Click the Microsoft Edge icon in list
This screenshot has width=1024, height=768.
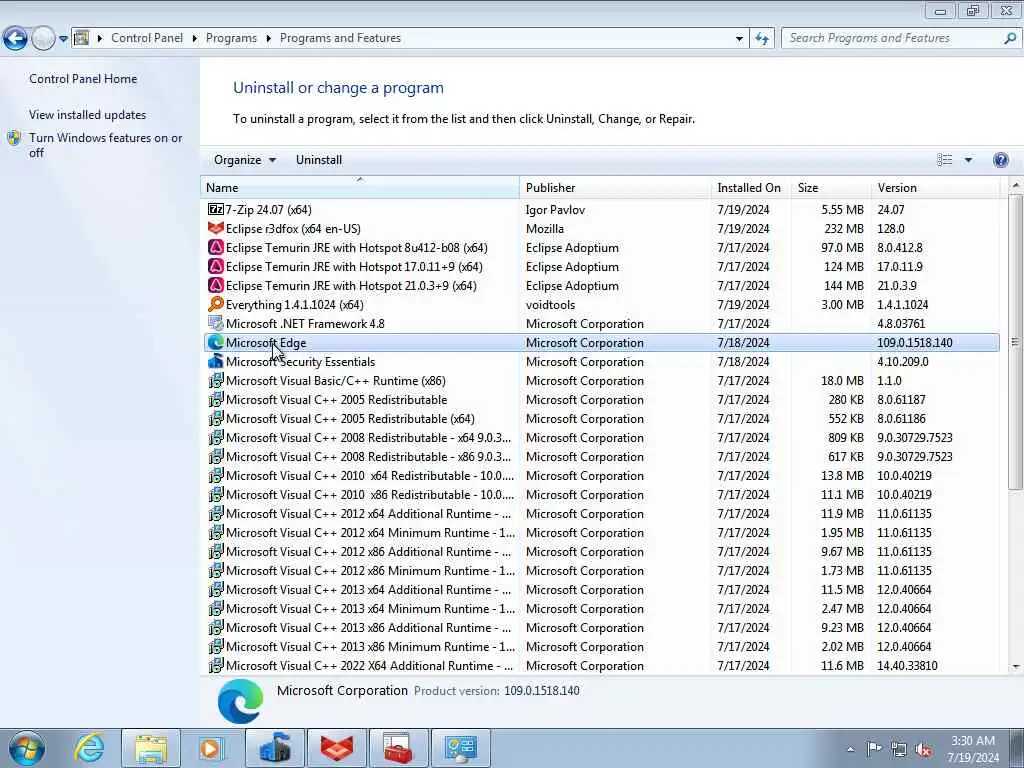(x=216, y=342)
